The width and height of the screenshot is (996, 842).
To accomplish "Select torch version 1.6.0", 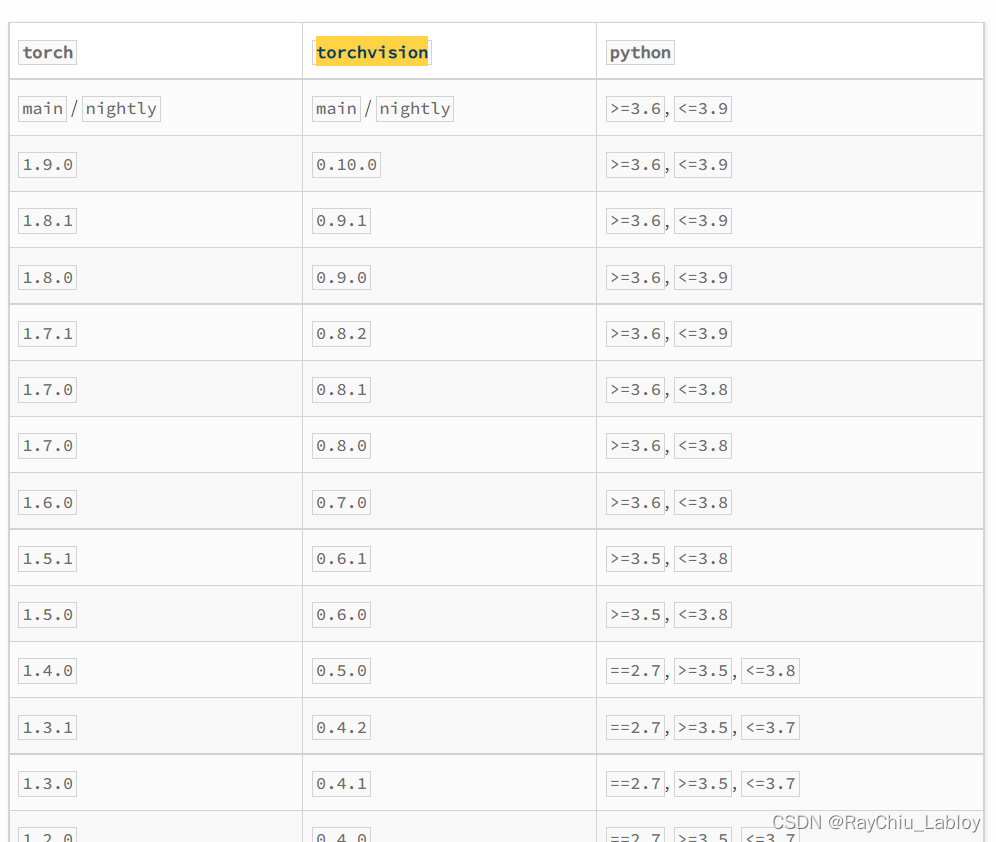I will [48, 502].
